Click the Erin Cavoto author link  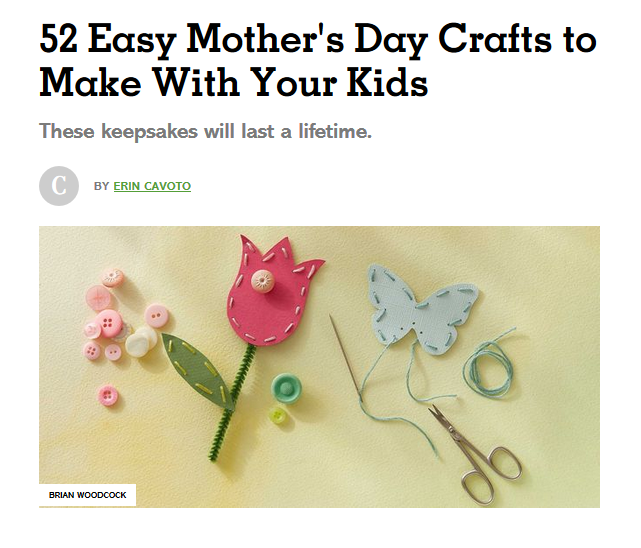tap(152, 186)
